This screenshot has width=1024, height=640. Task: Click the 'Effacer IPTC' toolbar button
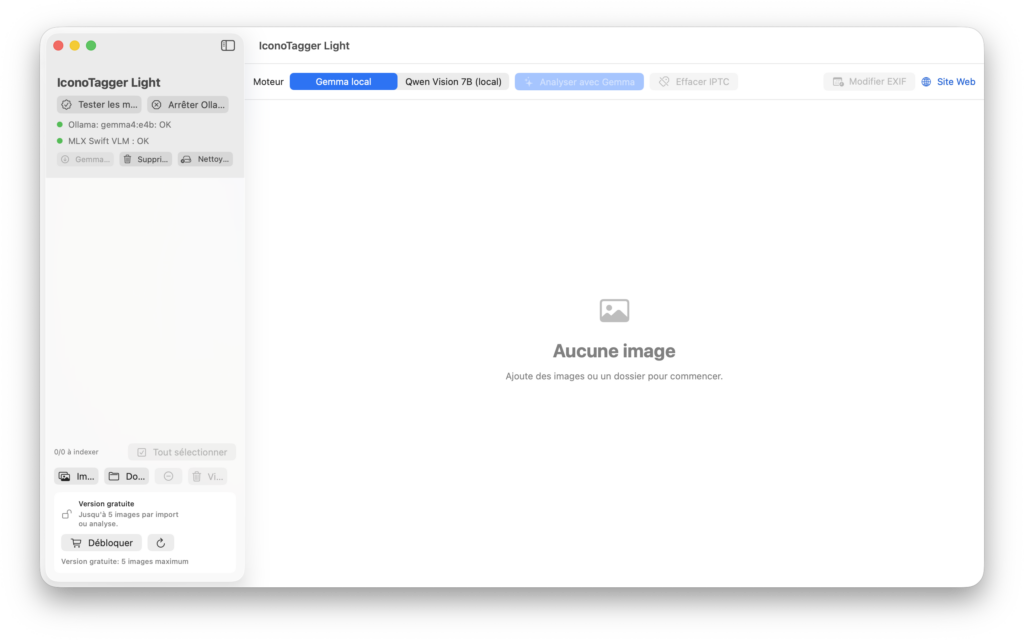tap(694, 82)
